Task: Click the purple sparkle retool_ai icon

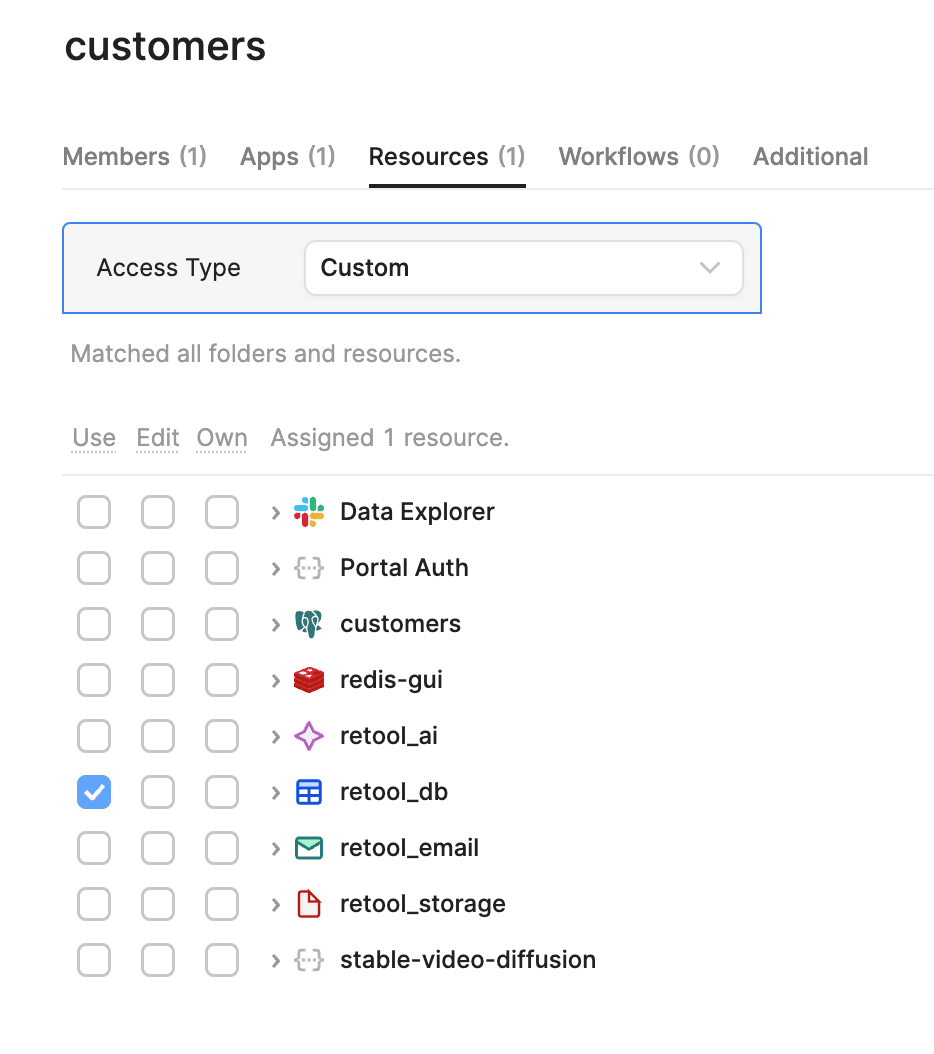Action: [309, 736]
